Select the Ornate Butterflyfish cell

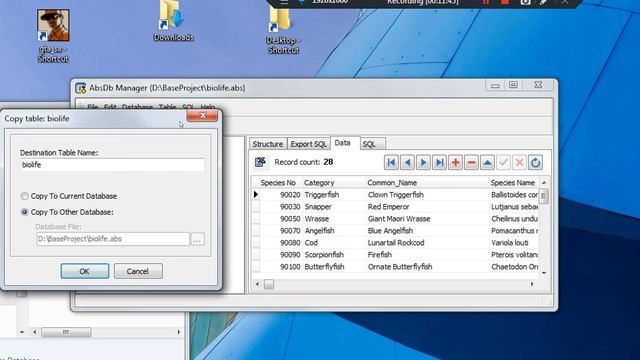(427, 267)
